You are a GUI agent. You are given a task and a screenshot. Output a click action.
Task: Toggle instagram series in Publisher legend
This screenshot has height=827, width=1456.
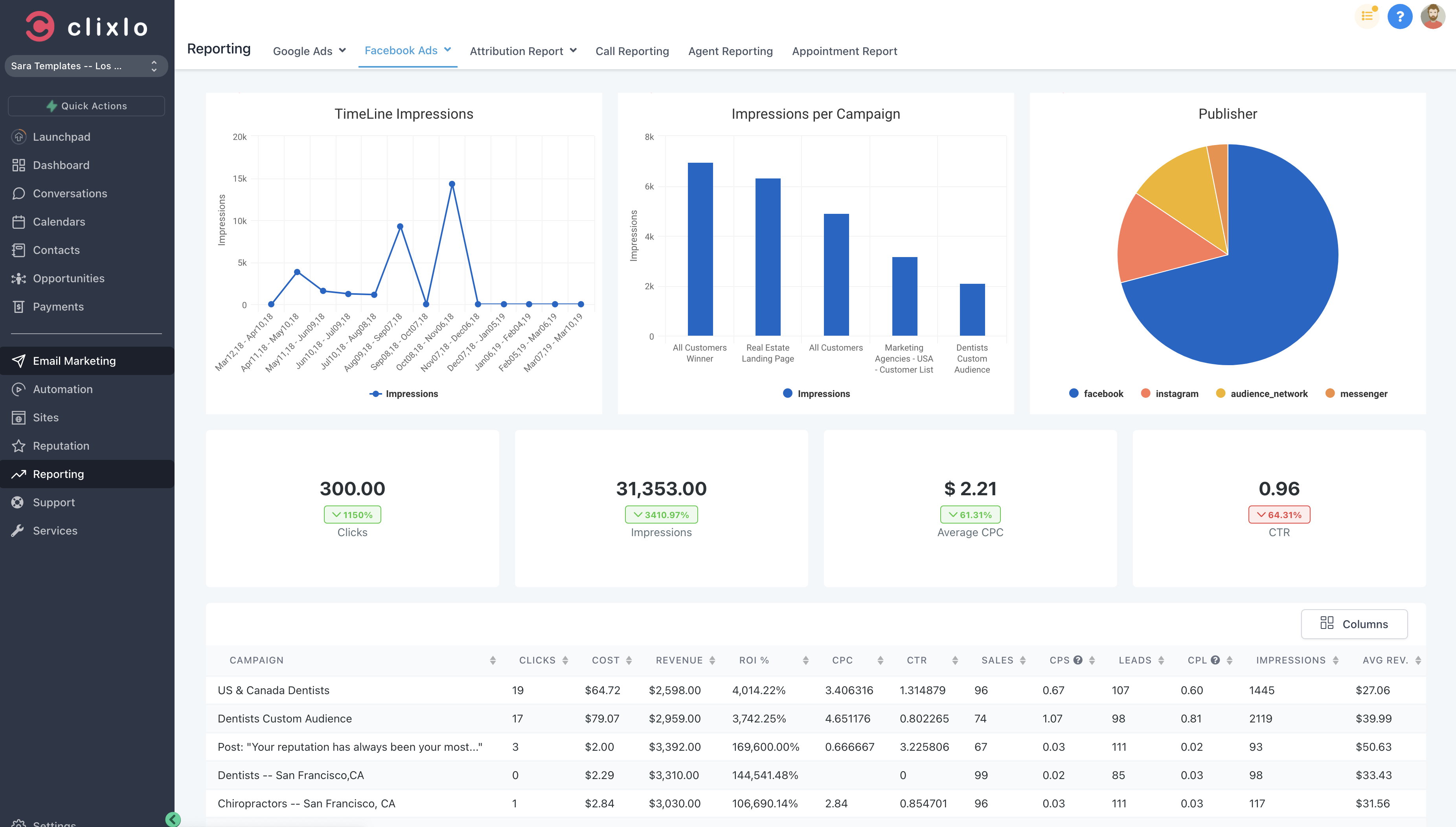point(1170,393)
